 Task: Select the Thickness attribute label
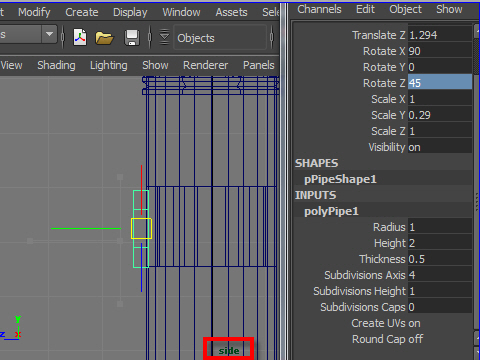point(382,259)
